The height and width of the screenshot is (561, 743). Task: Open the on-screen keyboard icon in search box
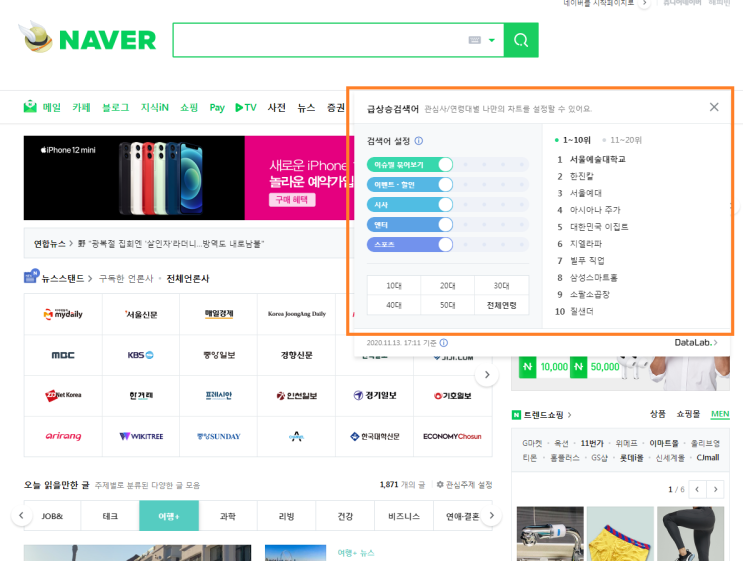pos(475,40)
